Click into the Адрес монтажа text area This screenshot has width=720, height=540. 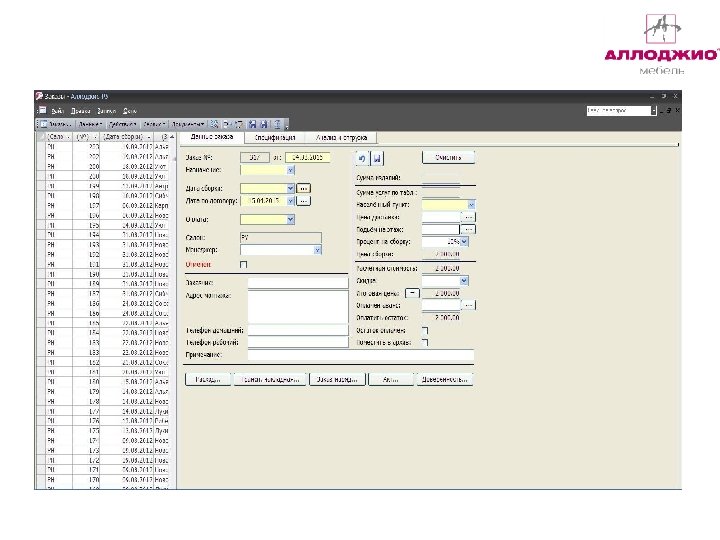point(298,307)
